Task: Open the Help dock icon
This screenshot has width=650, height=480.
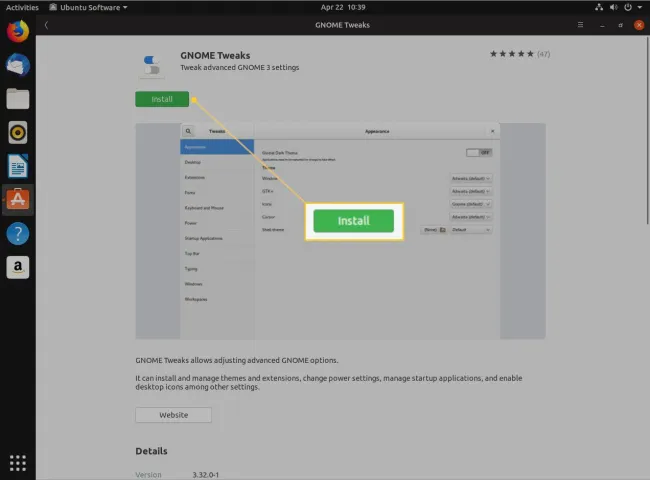Action: 18,234
